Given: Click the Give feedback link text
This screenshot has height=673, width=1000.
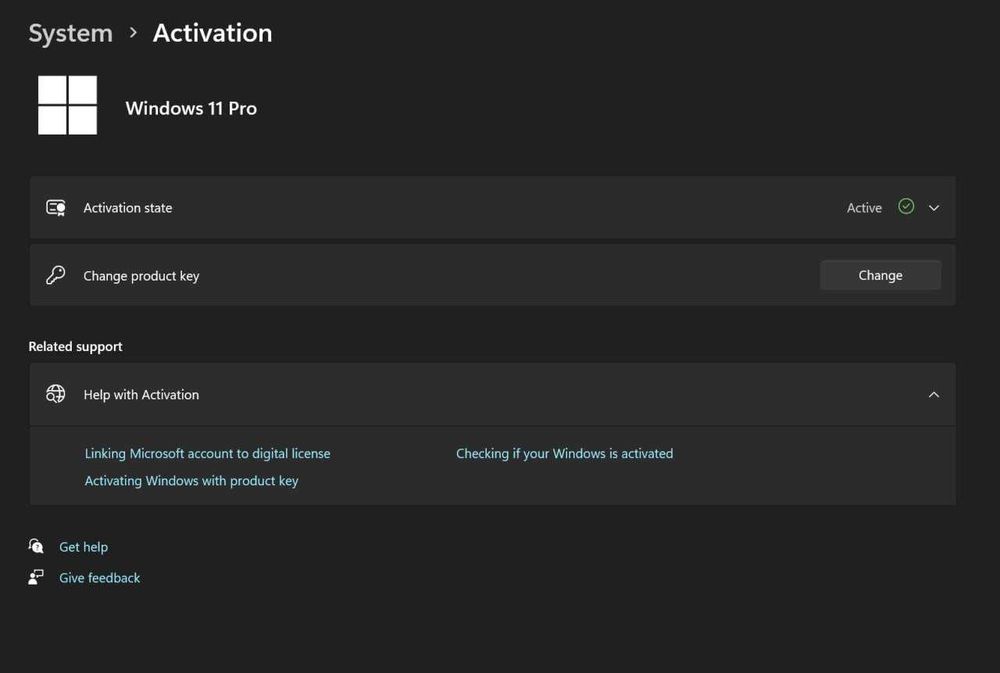Looking at the screenshot, I should pos(99,578).
